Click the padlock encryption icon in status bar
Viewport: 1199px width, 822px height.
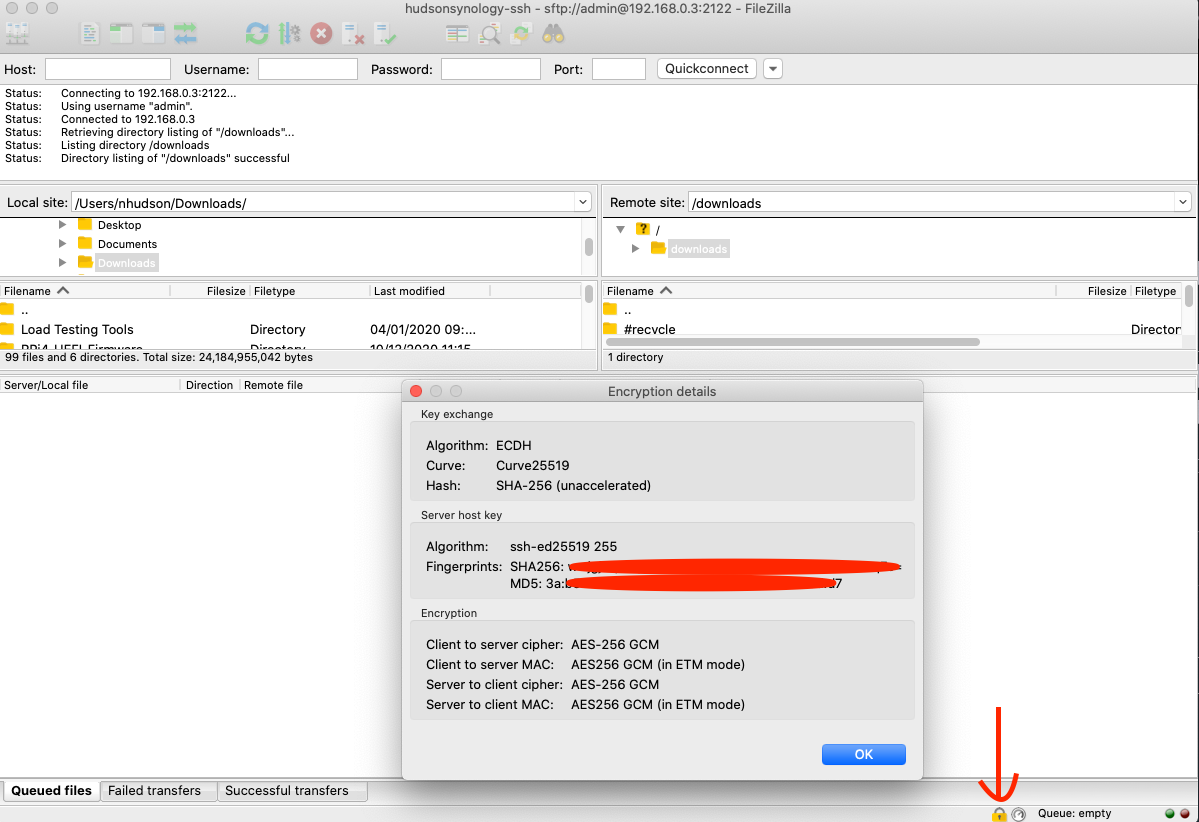tap(999, 814)
